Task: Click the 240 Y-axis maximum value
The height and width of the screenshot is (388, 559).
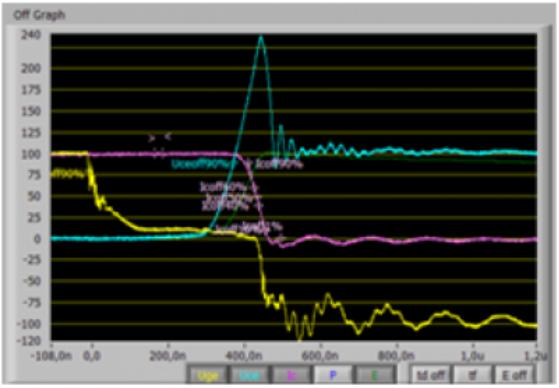Action: pos(31,35)
